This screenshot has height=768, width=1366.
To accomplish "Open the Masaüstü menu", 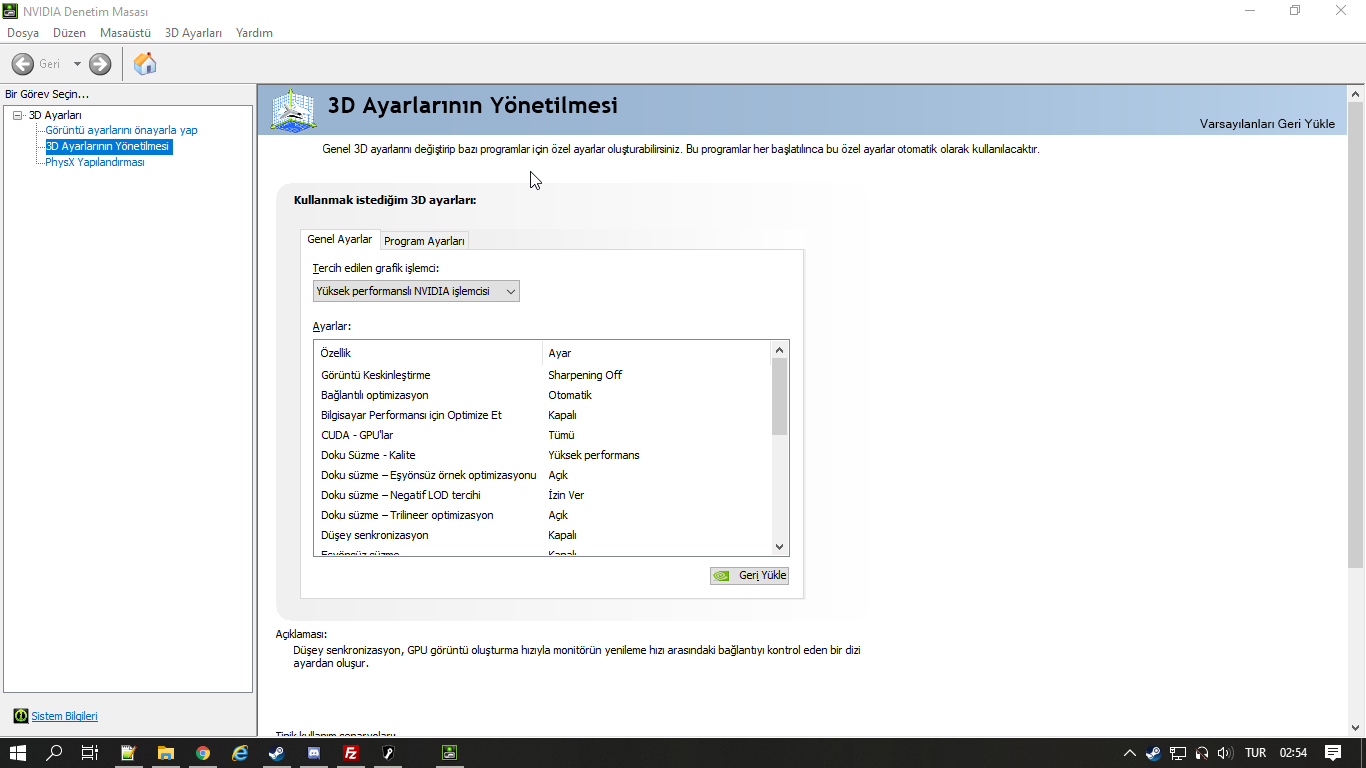I will pos(125,33).
